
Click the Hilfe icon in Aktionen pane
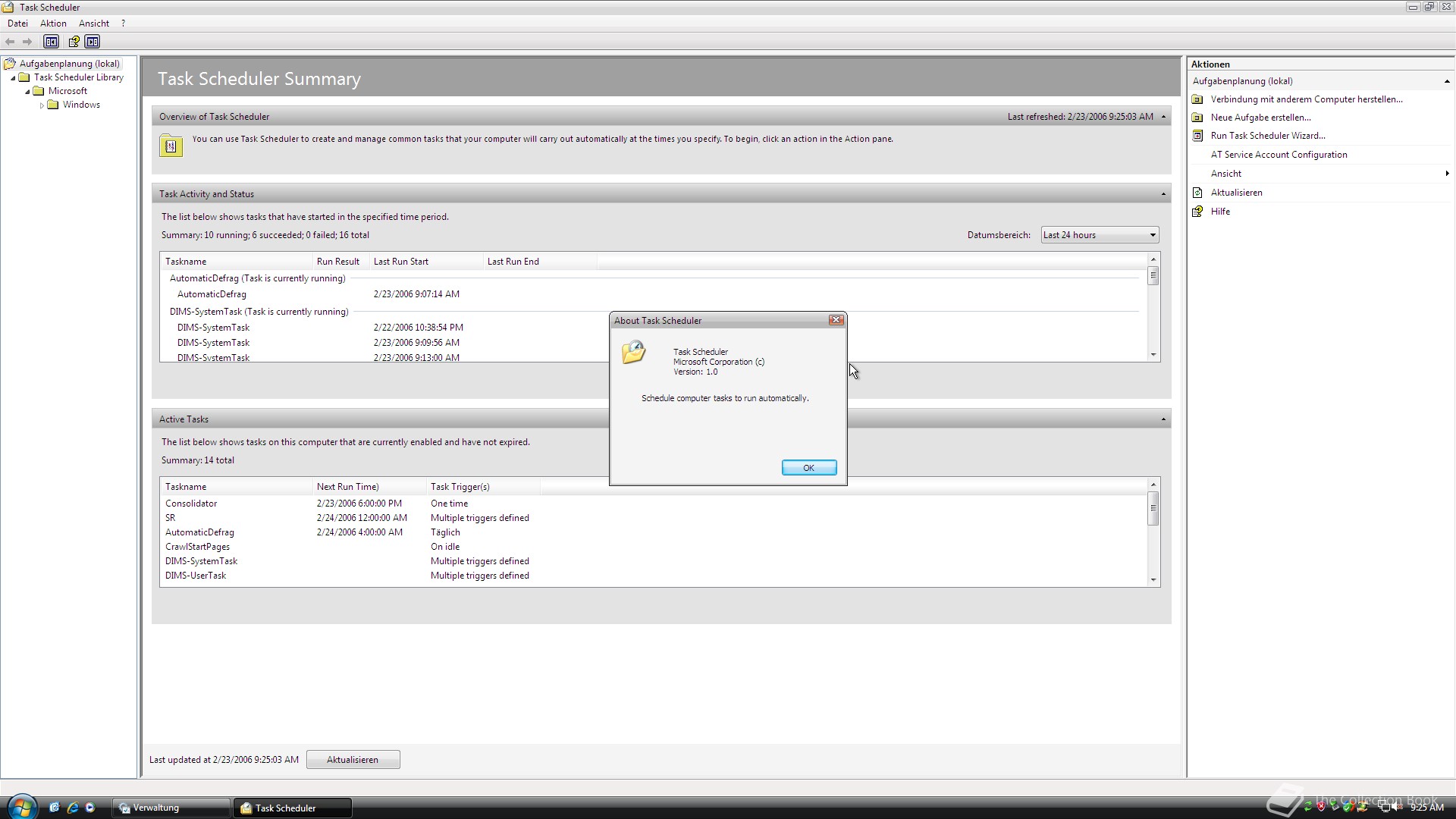pyautogui.click(x=1197, y=212)
